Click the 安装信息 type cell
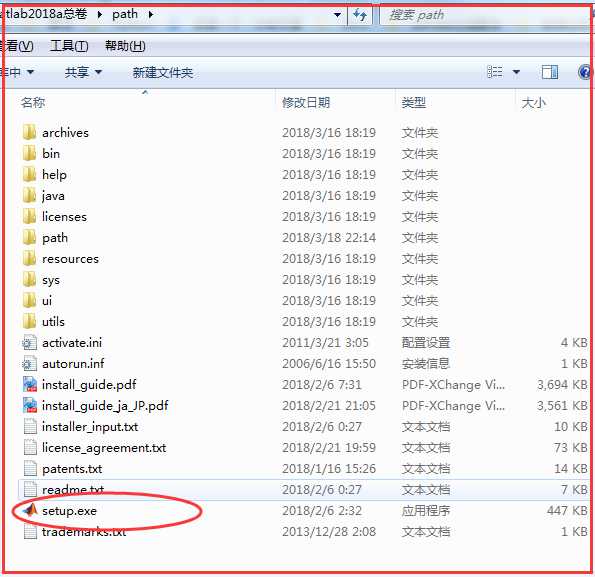The width and height of the screenshot is (595, 577). pos(426,363)
